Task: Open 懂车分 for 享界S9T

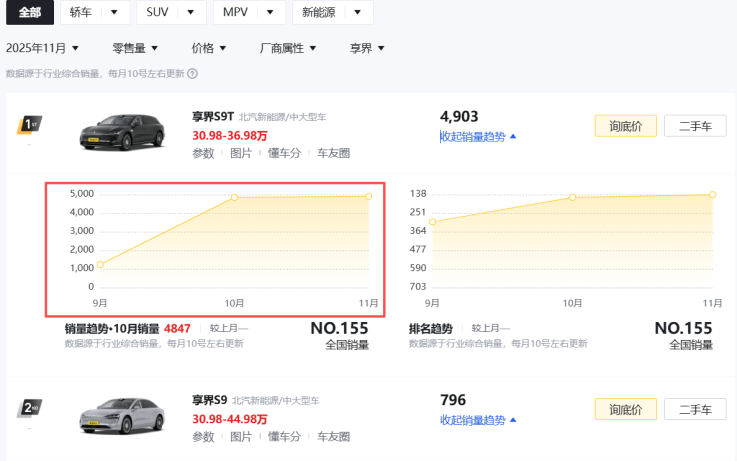Action: (x=284, y=153)
